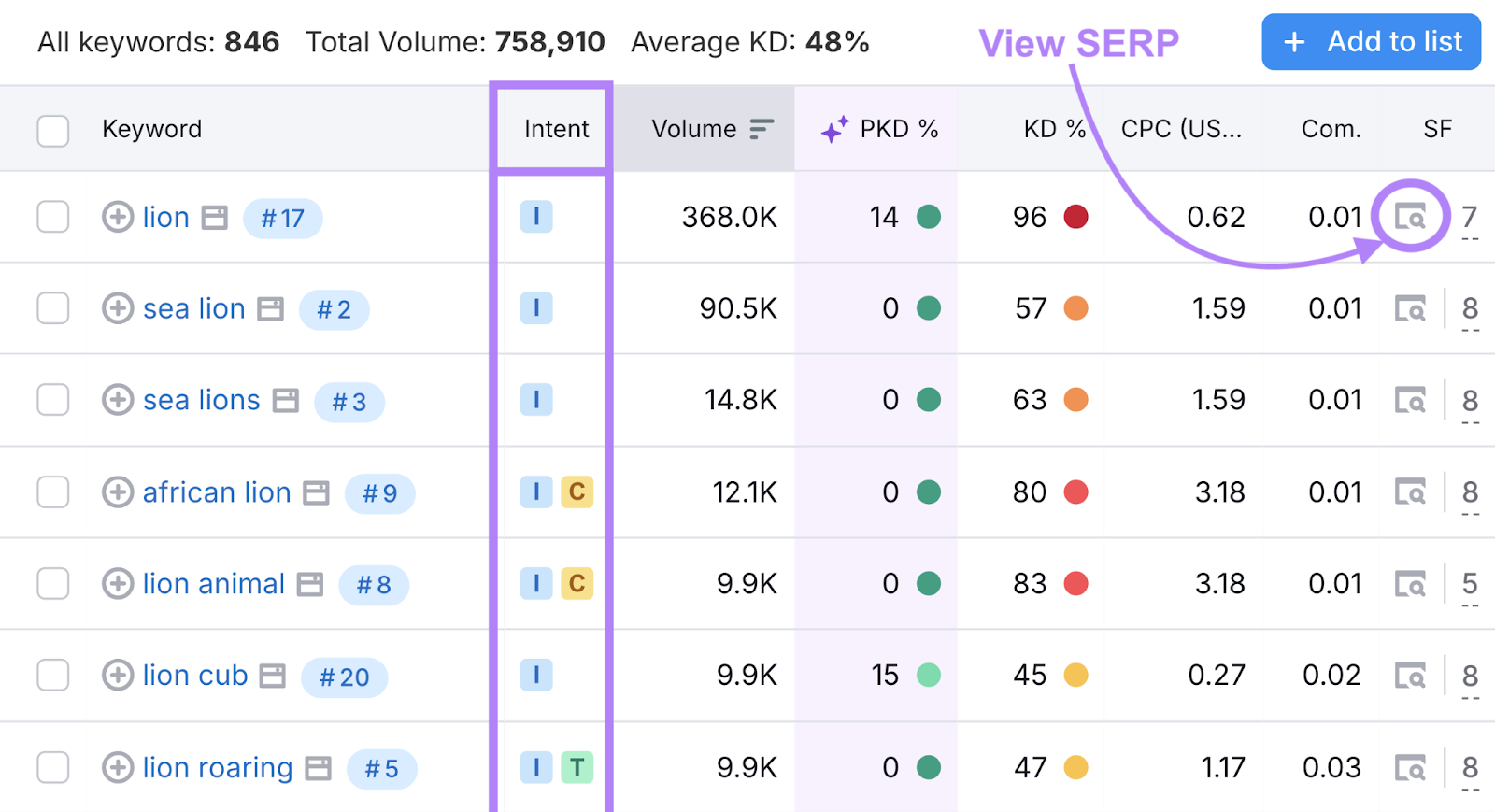View SERP for the lion keyword
Screen dimensions: 1495x812
pyautogui.click(x=1410, y=217)
